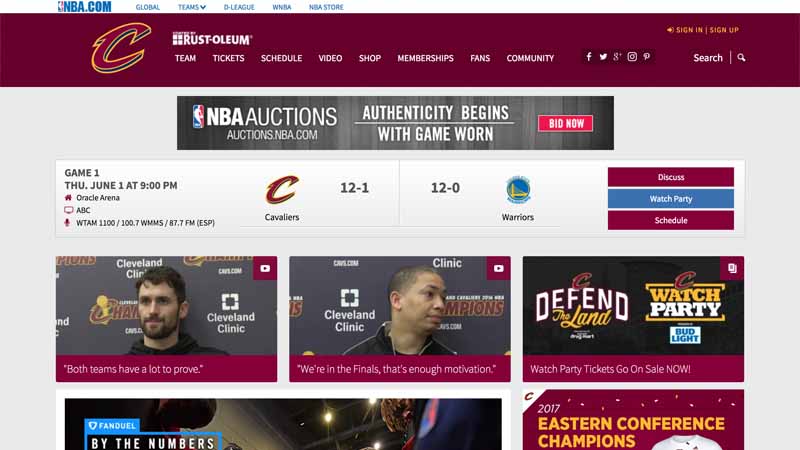
Task: Open the Instagram icon in header
Action: tap(632, 57)
